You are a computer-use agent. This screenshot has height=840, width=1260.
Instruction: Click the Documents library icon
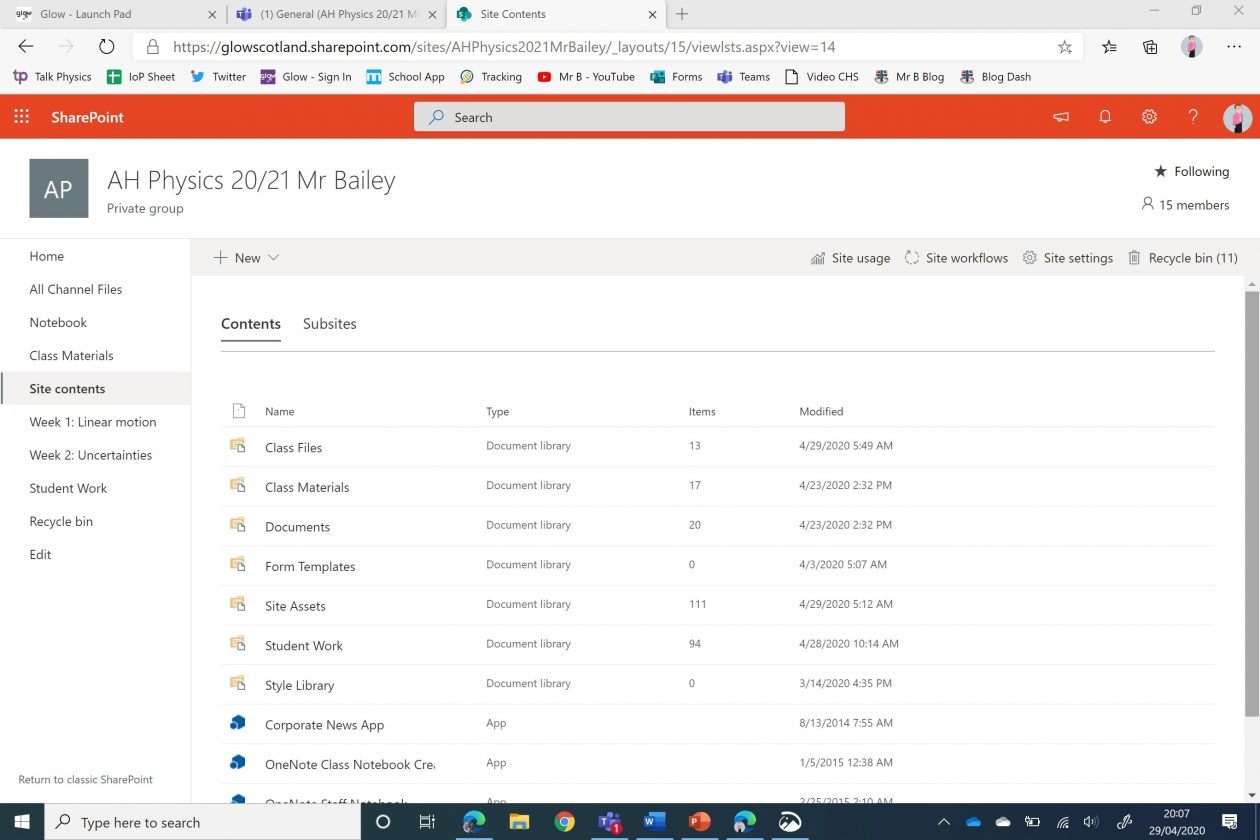click(238, 525)
